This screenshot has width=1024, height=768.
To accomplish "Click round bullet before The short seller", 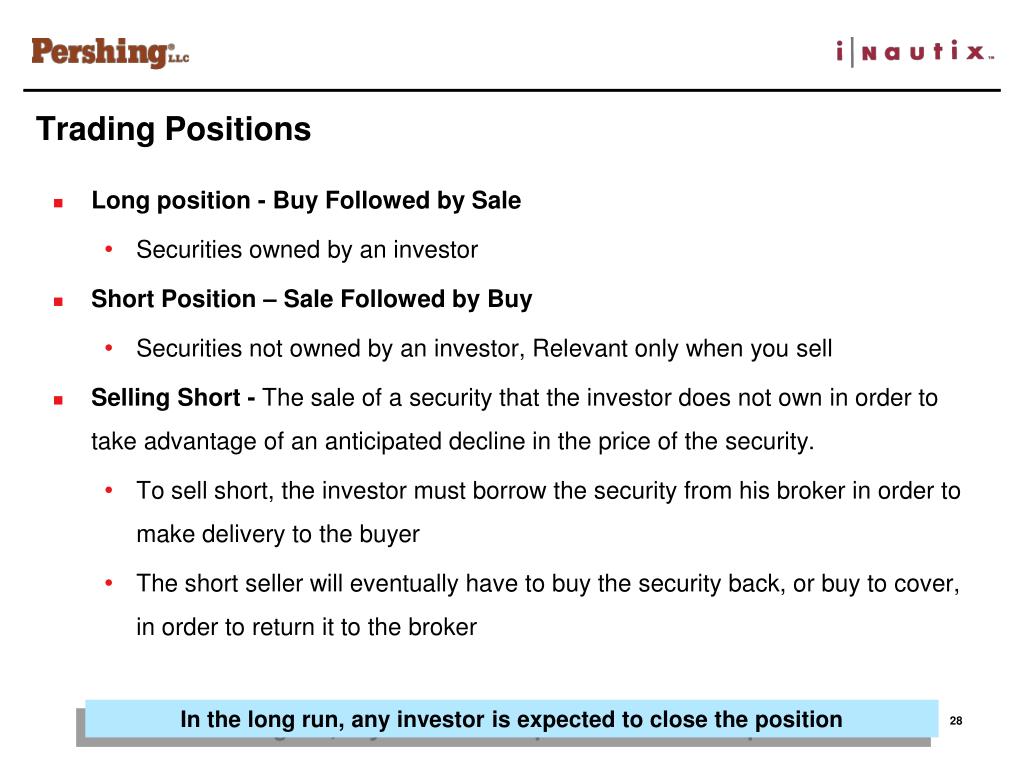I will (109, 583).
